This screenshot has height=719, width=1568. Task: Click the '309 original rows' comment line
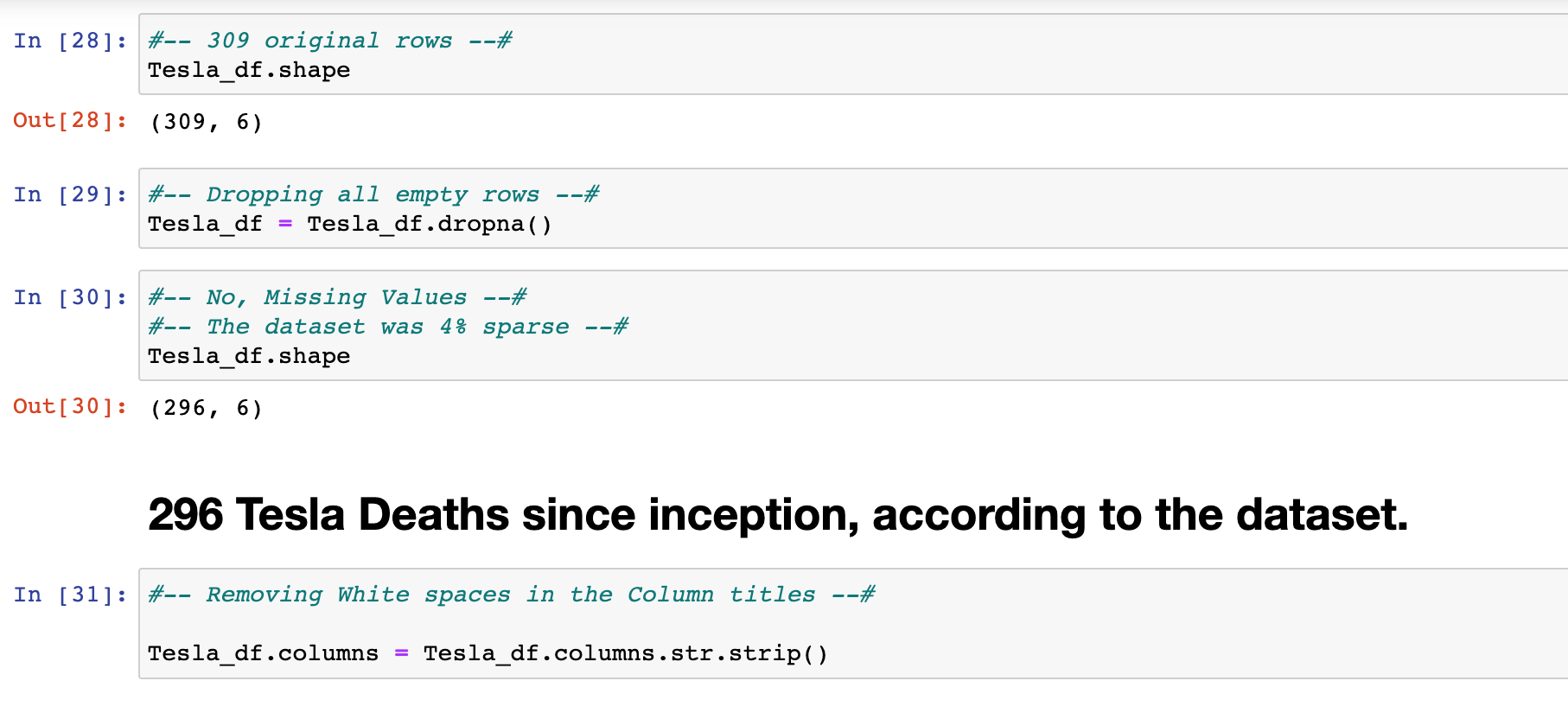click(330, 41)
